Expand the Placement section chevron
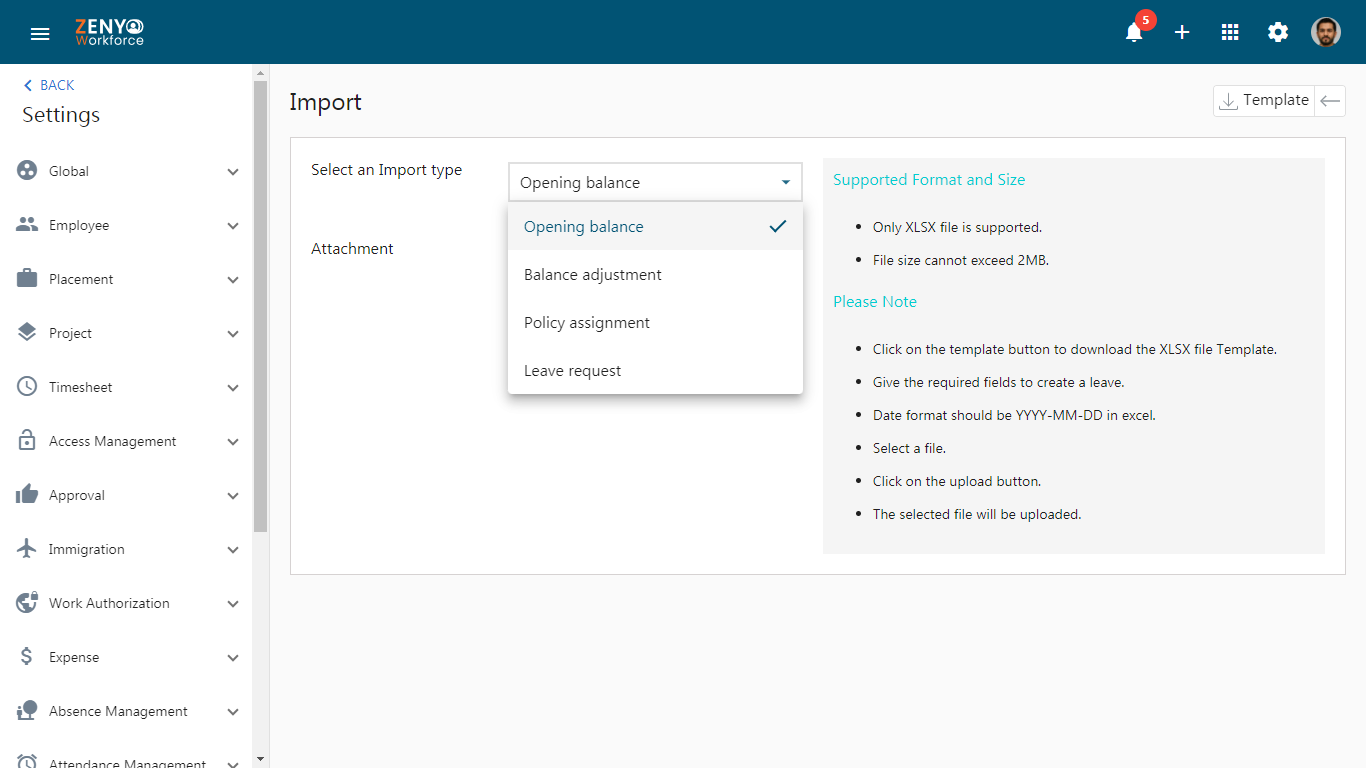 233,280
